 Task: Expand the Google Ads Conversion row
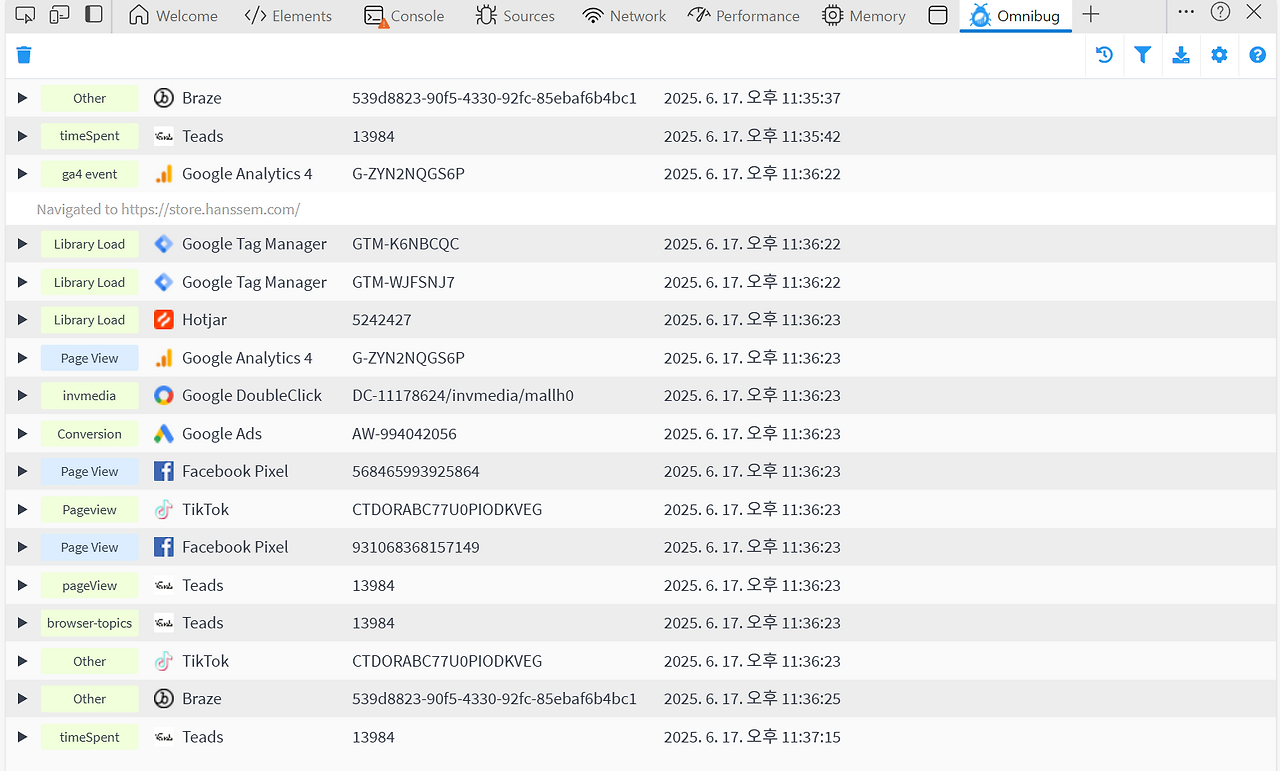tap(22, 434)
